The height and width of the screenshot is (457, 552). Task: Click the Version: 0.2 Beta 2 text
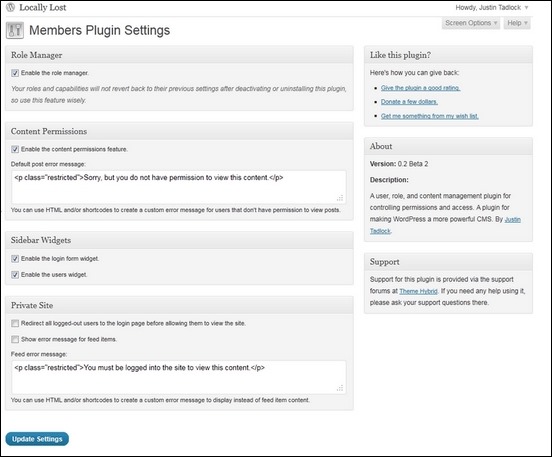pyautogui.click(x=399, y=164)
